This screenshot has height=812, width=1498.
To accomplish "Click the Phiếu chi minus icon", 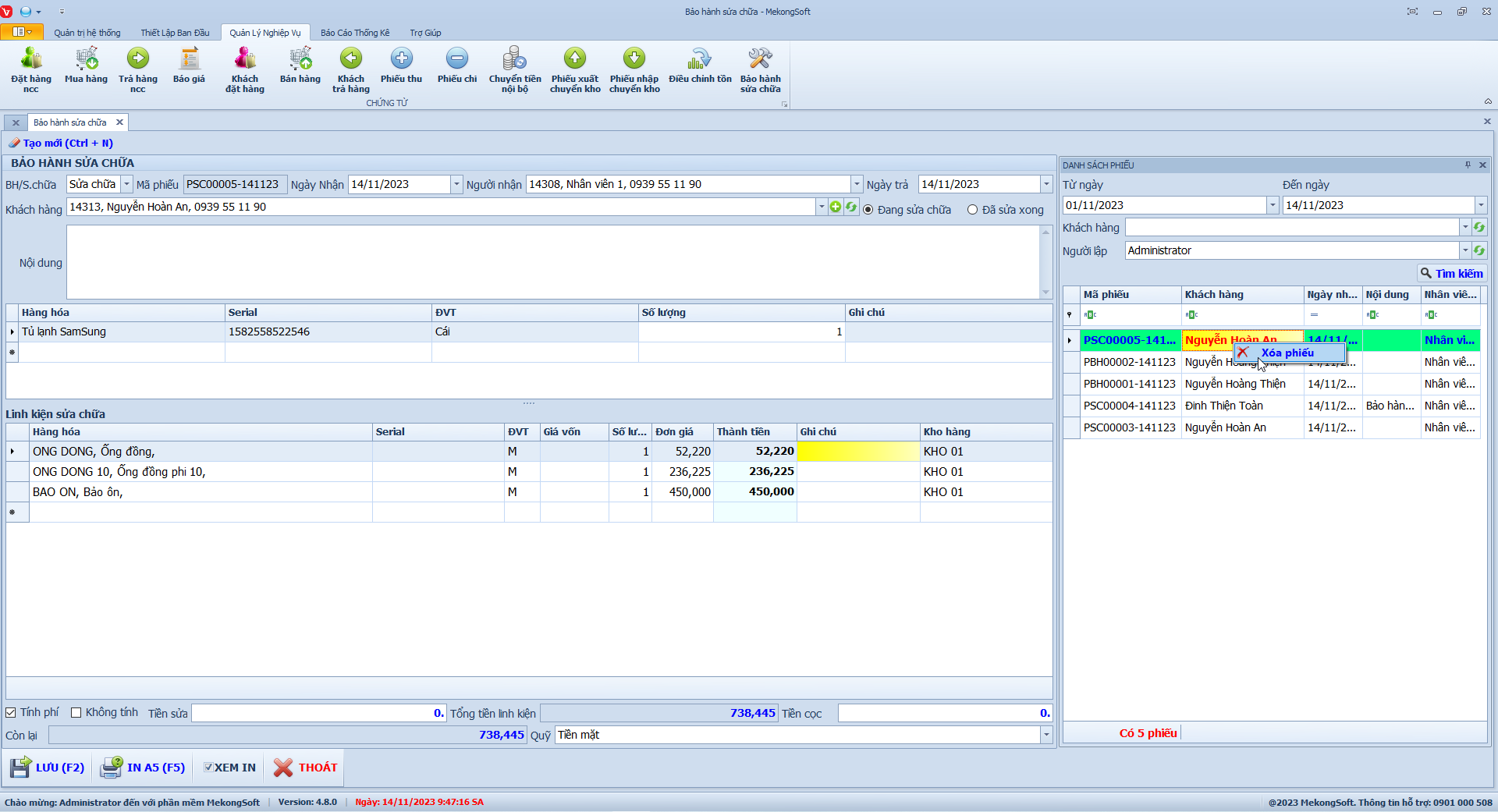I will [x=457, y=59].
